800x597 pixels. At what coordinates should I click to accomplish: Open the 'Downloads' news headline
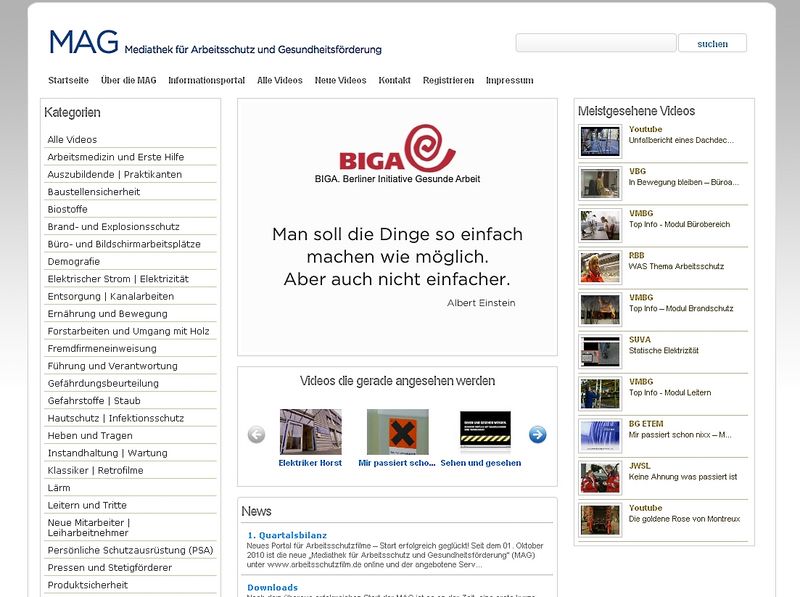(x=272, y=587)
